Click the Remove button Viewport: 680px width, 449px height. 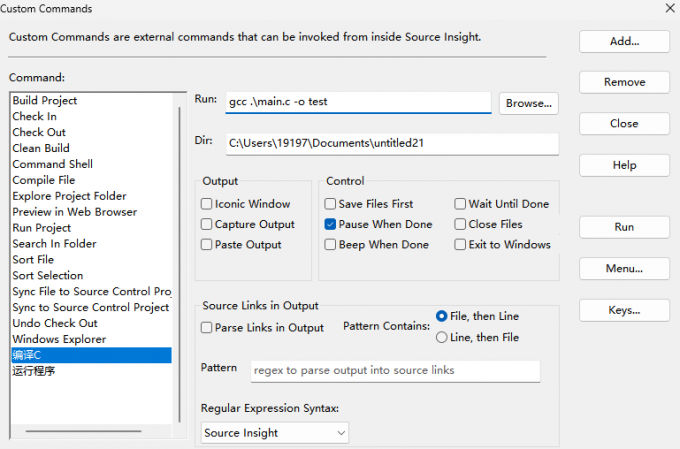[x=624, y=82]
